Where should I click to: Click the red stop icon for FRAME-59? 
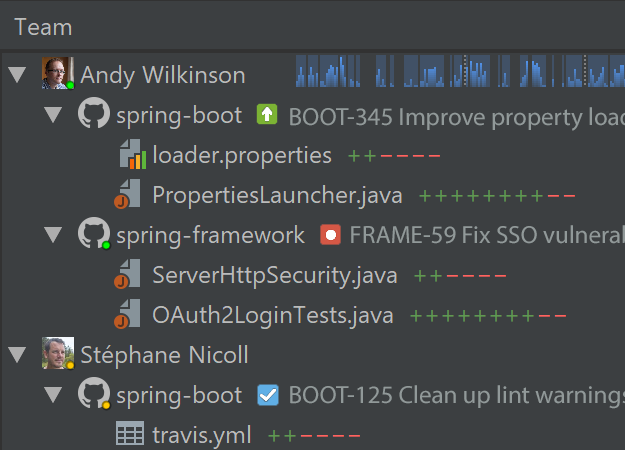point(330,235)
